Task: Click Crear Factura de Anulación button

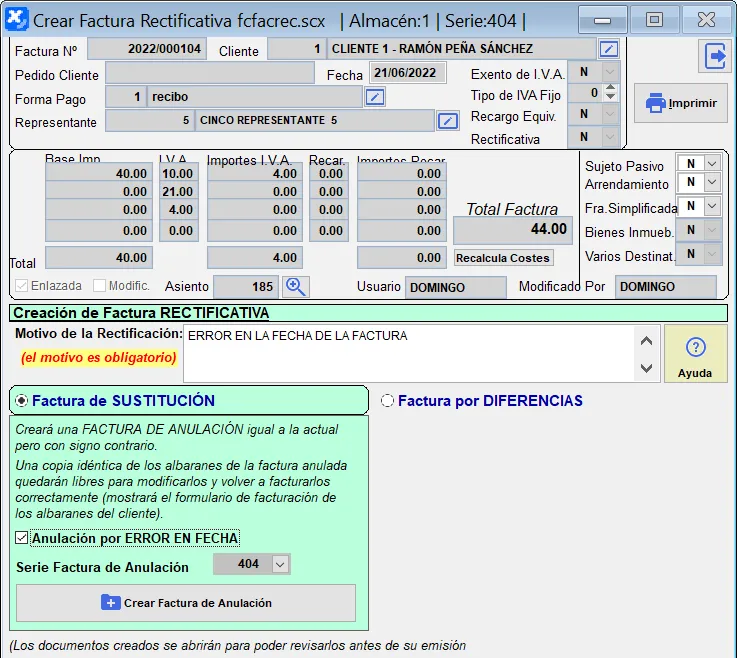Action: point(186,603)
